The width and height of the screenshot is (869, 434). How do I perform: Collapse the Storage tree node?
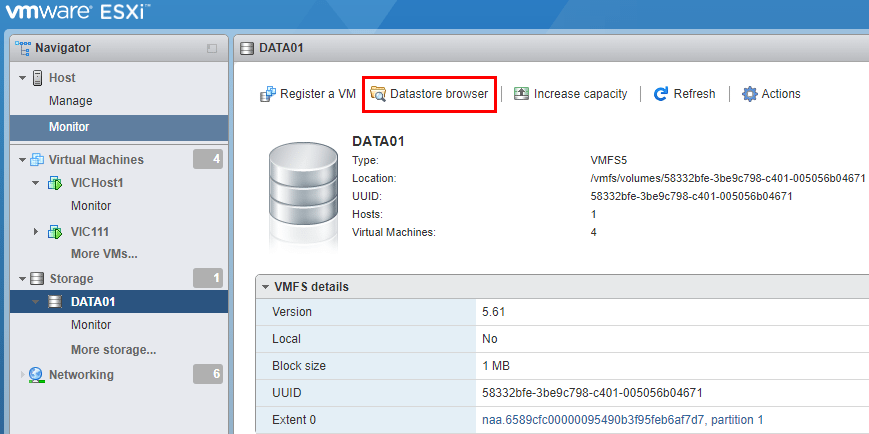22,278
